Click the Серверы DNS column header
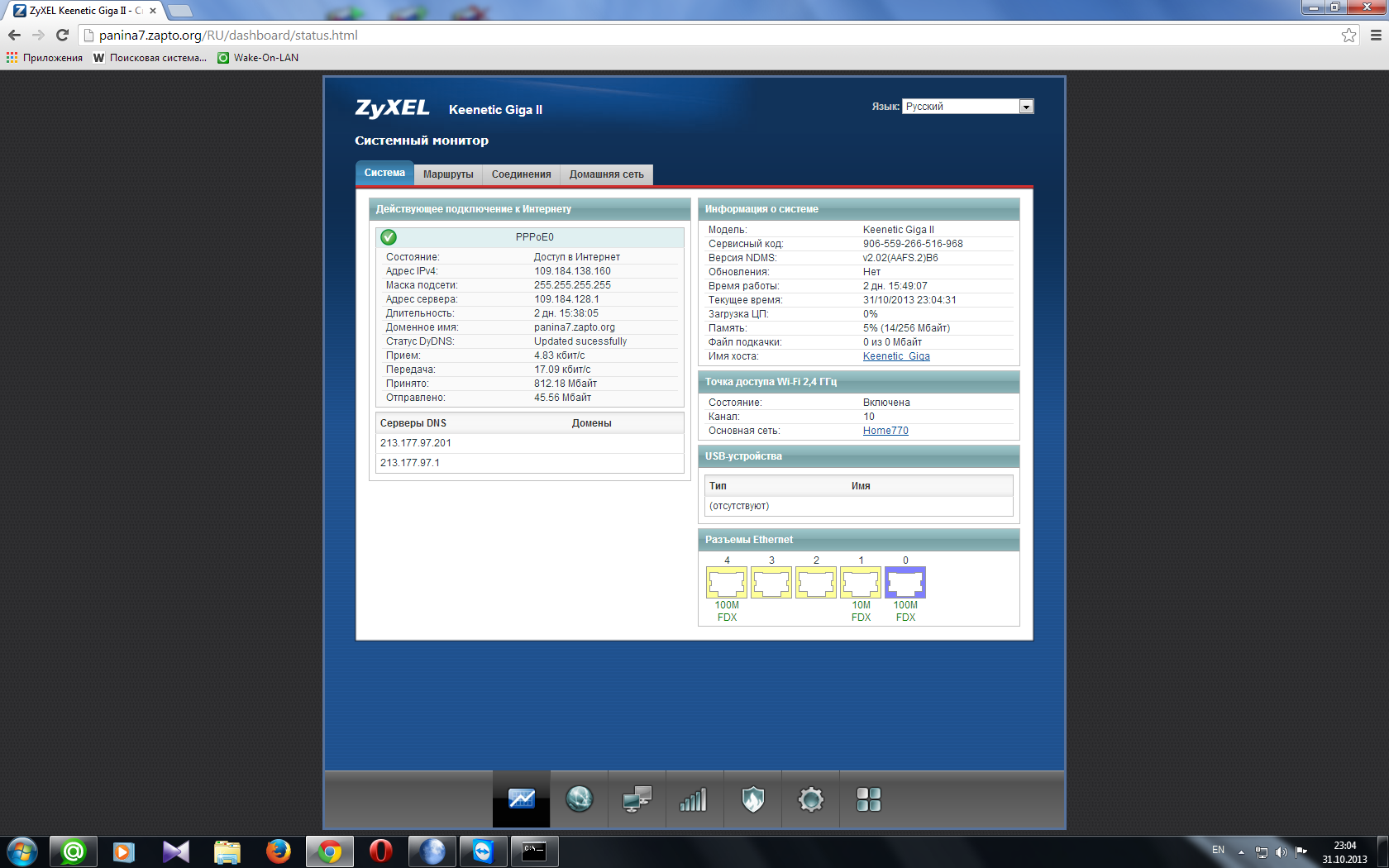Viewport: 1389px width, 868px height. (413, 423)
